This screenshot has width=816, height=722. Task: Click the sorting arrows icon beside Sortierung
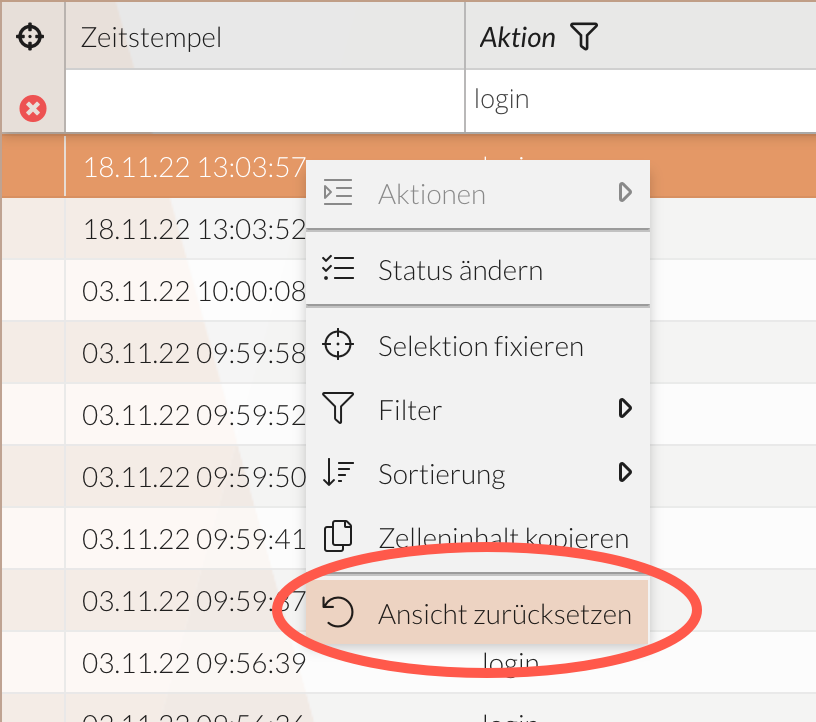click(x=338, y=473)
